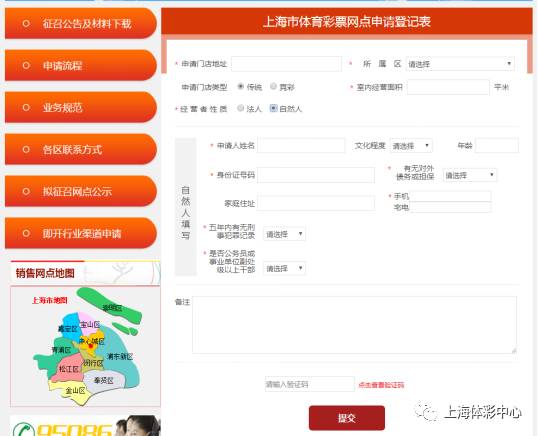Click 点击查看验证码 link
Image resolution: width=538 pixels, height=436 pixels.
[381, 385]
